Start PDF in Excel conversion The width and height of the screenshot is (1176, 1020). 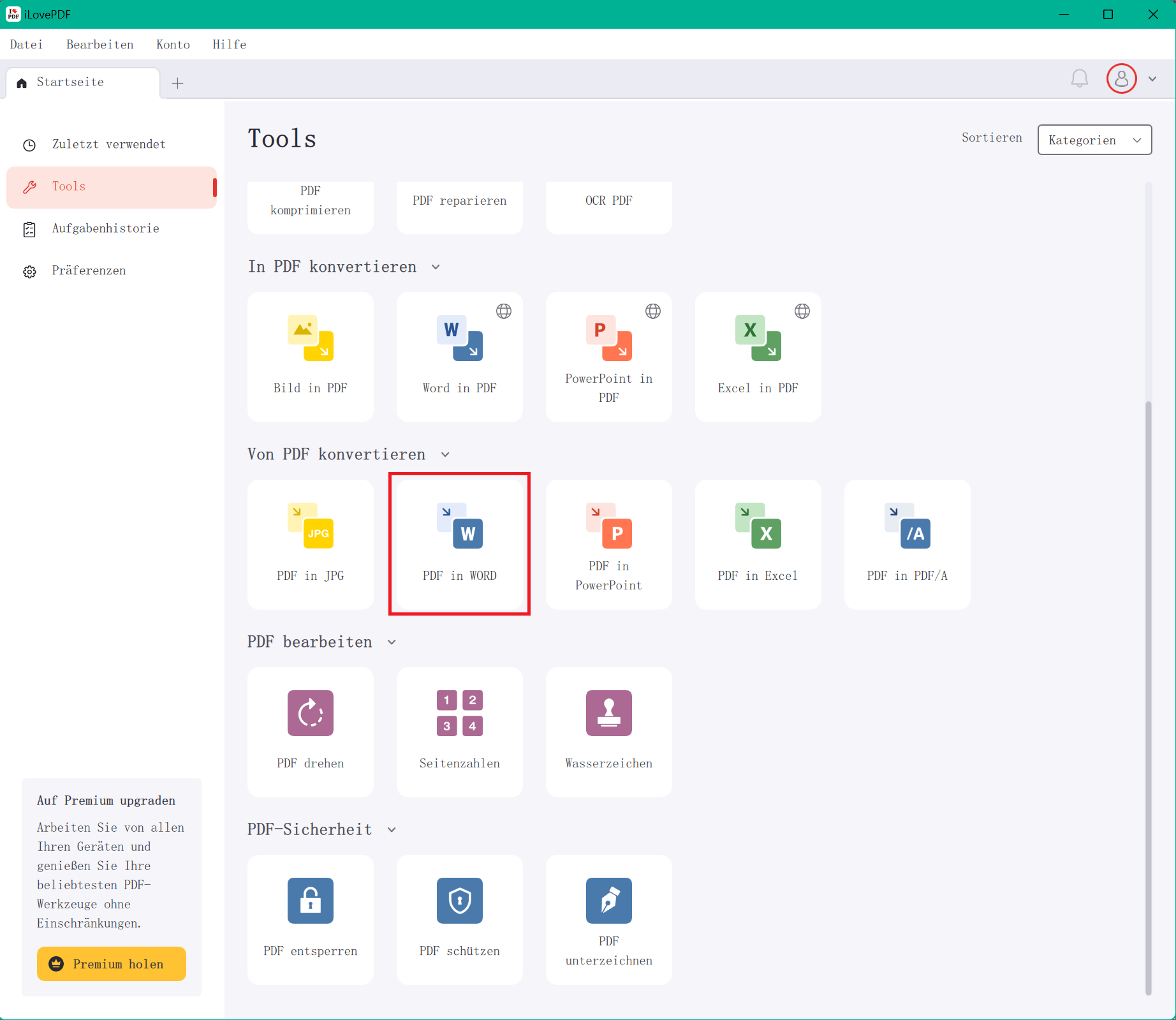758,544
